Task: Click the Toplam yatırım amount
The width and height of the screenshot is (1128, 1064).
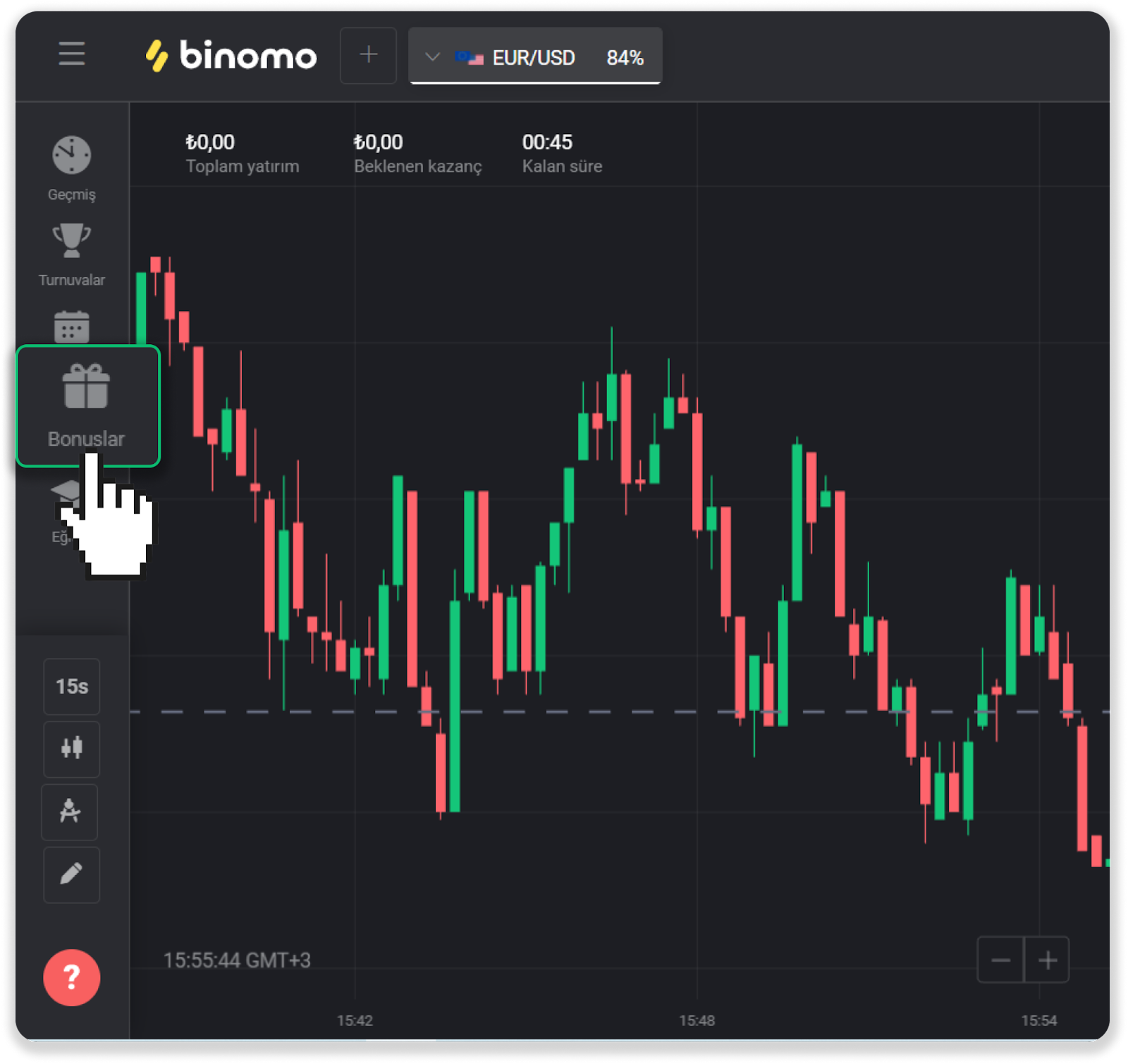Action: click(210, 142)
